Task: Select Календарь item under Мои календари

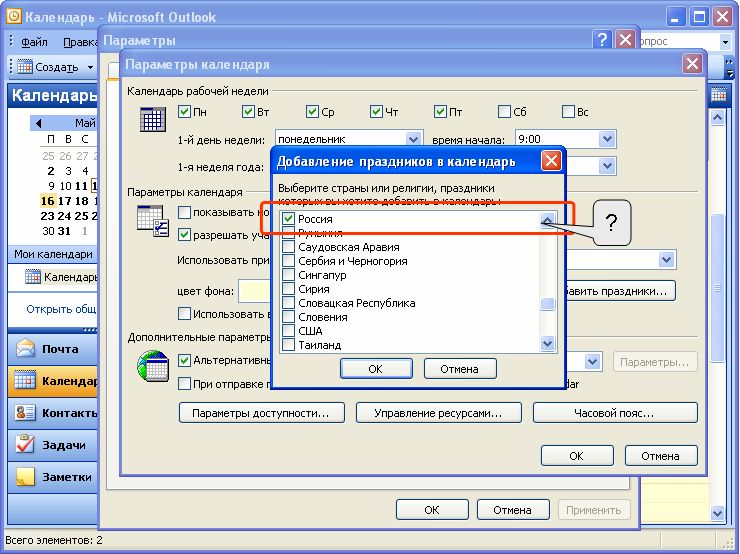Action: tap(61, 277)
